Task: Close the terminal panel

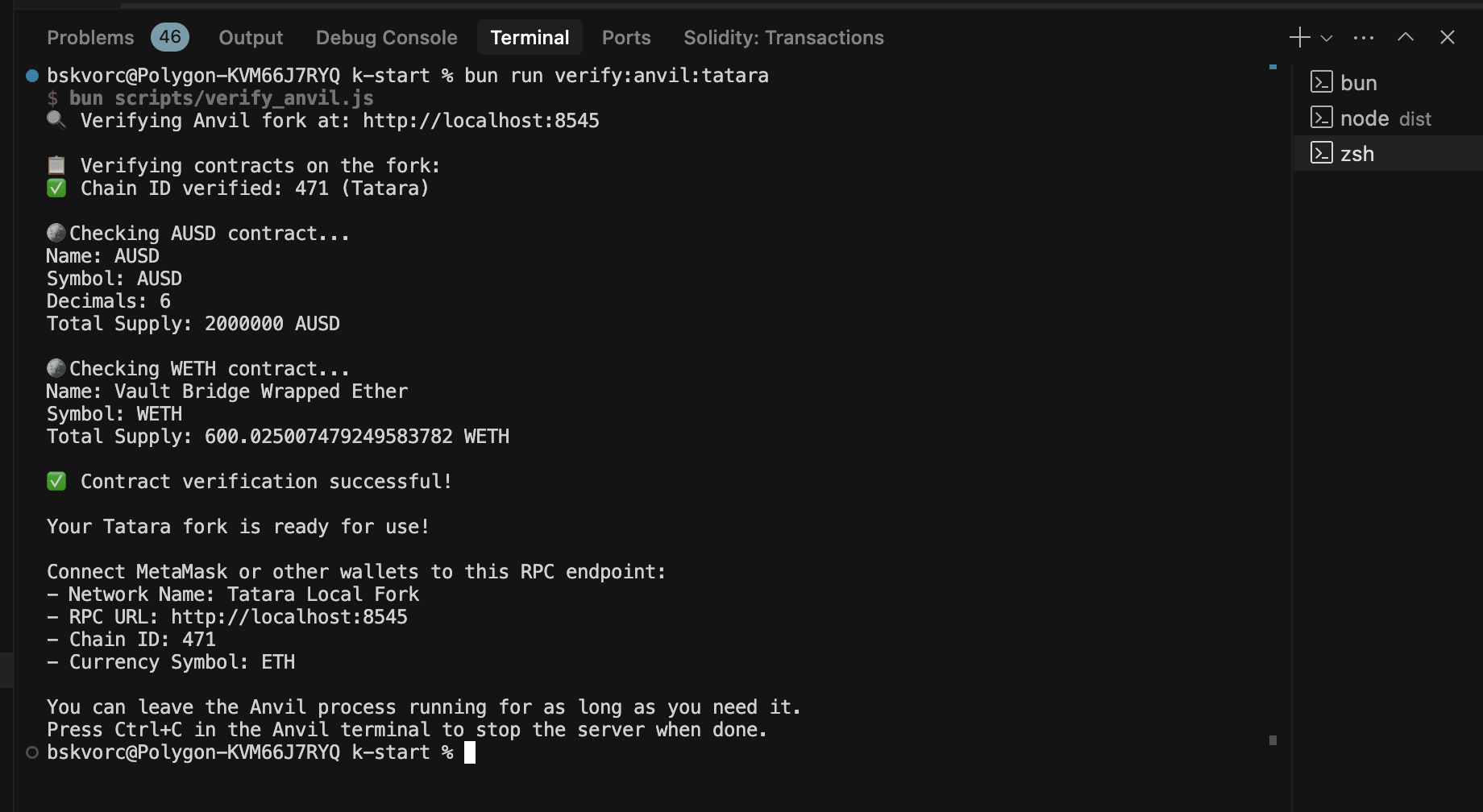Action: coord(1448,37)
